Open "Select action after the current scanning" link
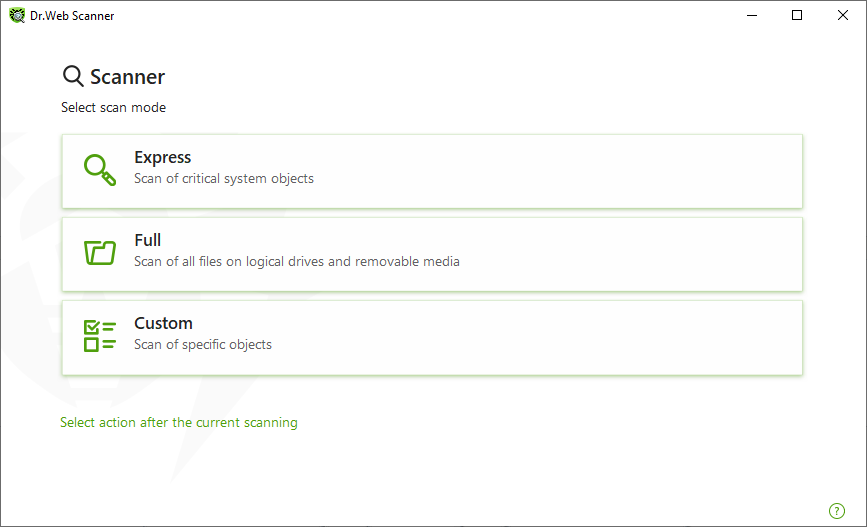Screen dimensions: 867x527 179,422
